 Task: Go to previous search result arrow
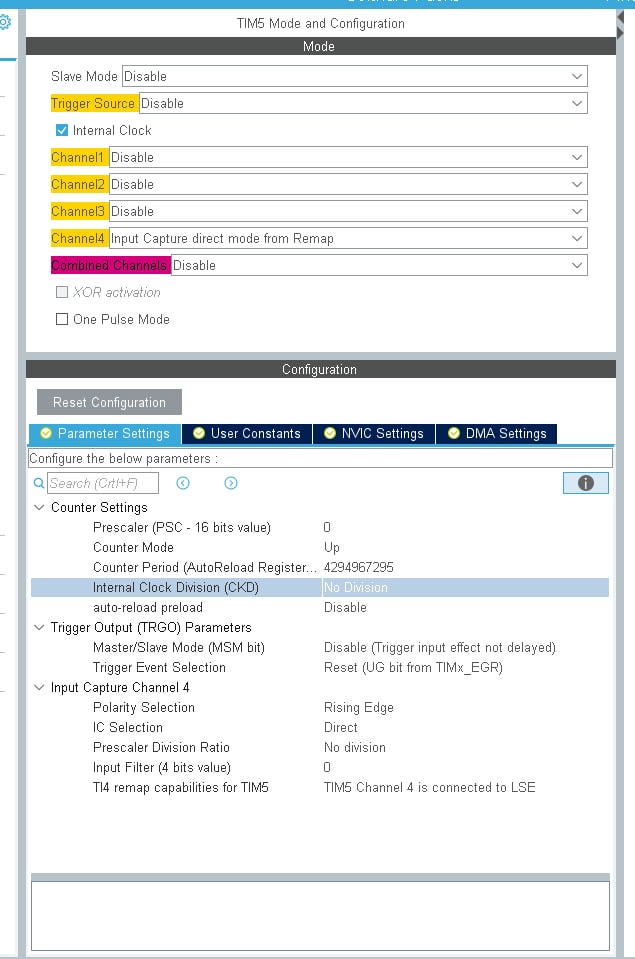coord(183,483)
